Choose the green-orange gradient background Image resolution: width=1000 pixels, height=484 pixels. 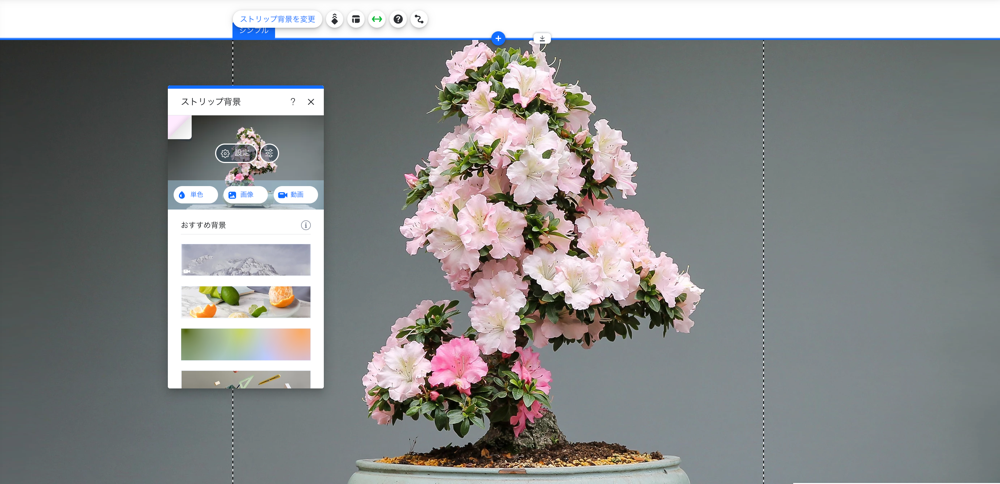(246, 344)
